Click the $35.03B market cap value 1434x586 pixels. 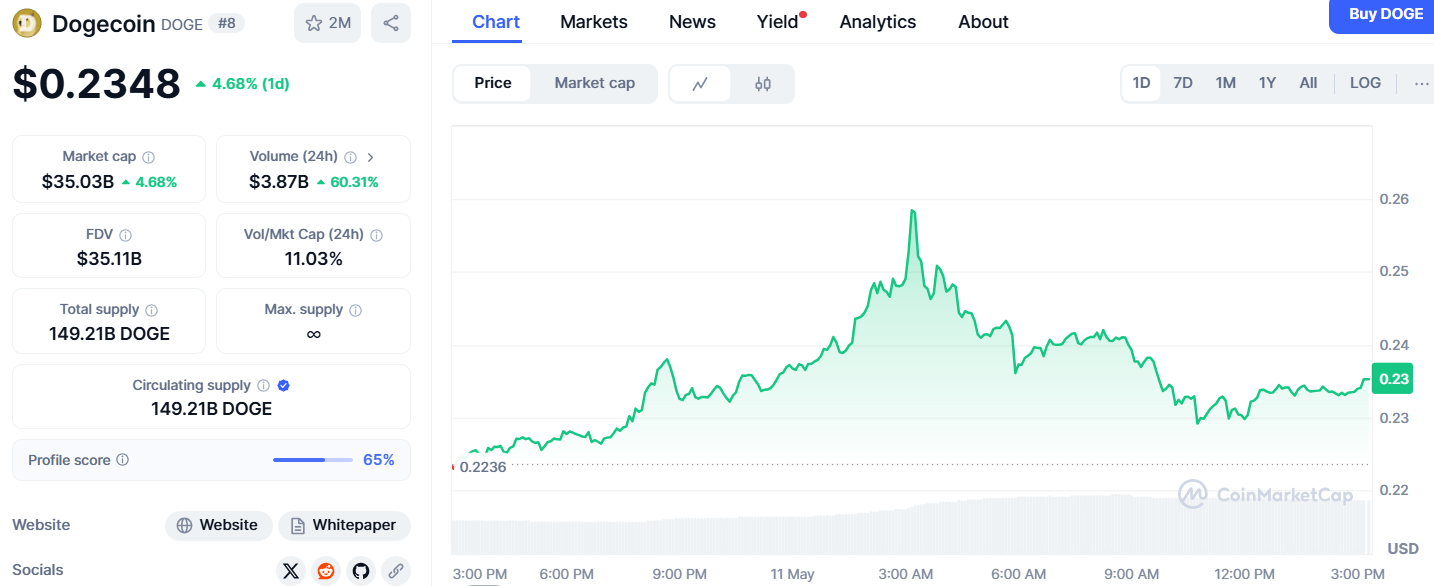78,182
